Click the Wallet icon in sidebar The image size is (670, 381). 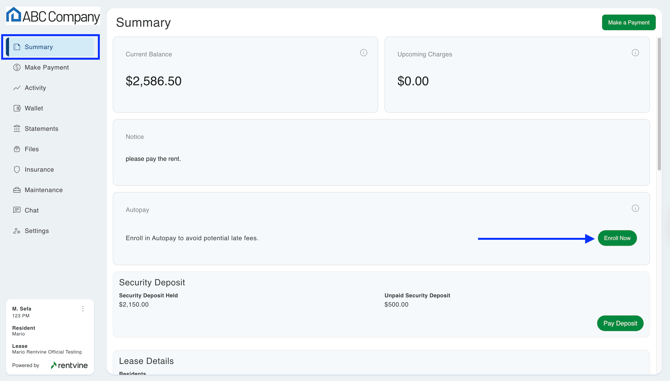point(17,108)
